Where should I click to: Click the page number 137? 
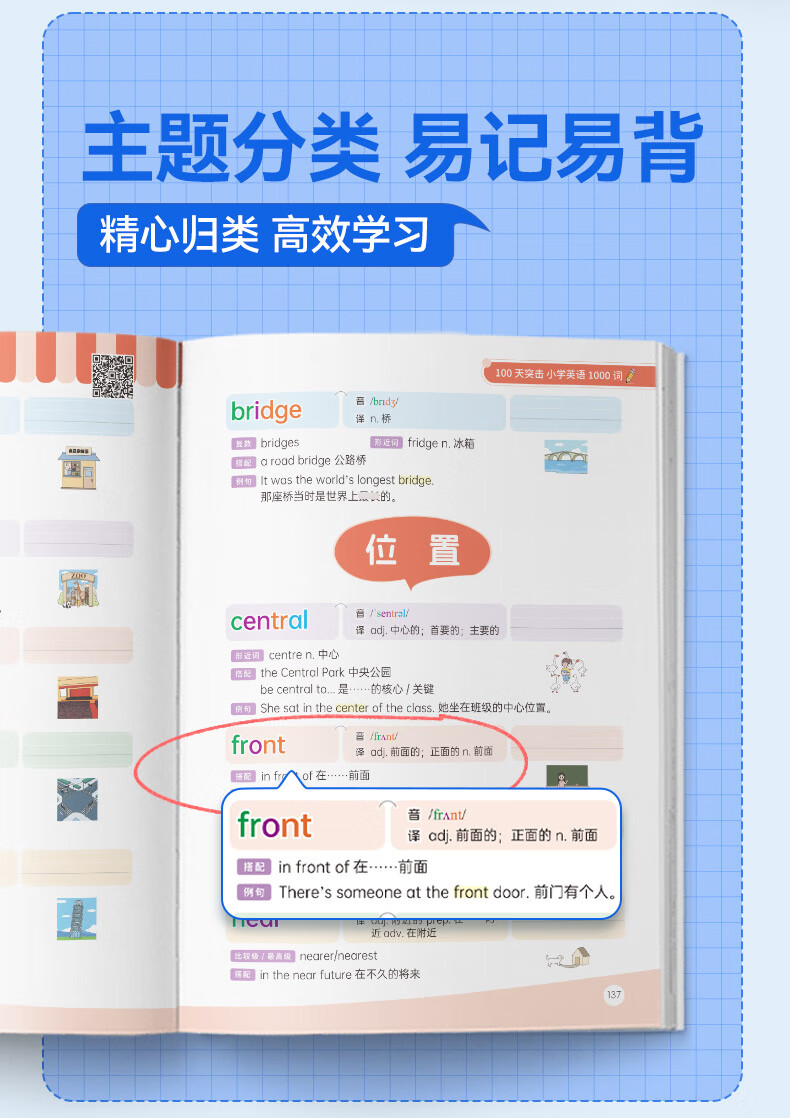[x=614, y=994]
